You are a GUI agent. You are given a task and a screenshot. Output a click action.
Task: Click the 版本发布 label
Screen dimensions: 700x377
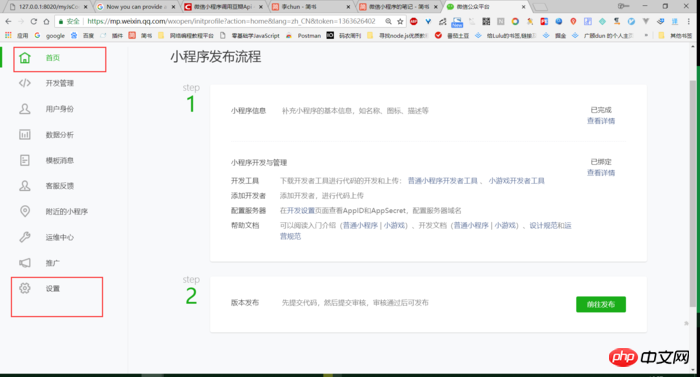[245, 302]
